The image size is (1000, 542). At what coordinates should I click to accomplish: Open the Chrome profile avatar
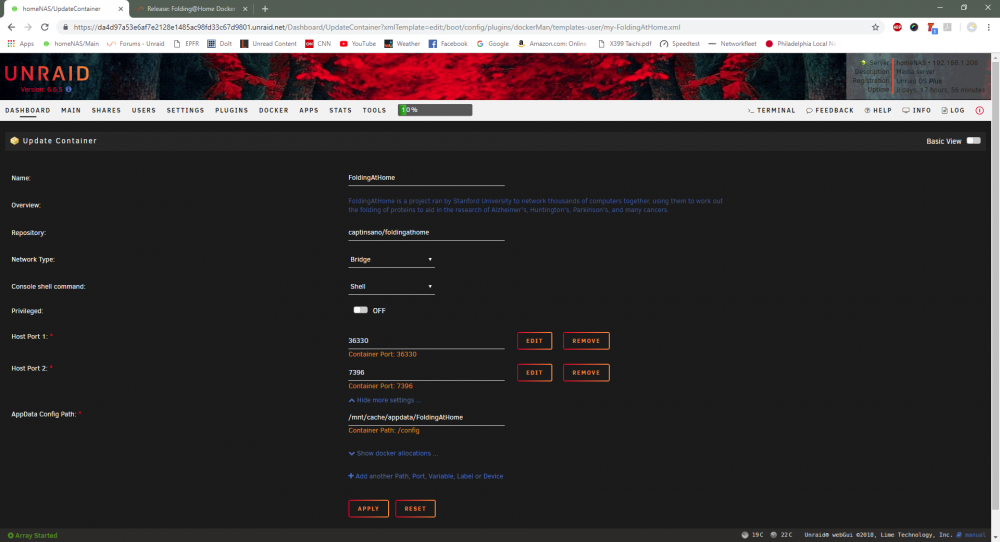point(971,27)
